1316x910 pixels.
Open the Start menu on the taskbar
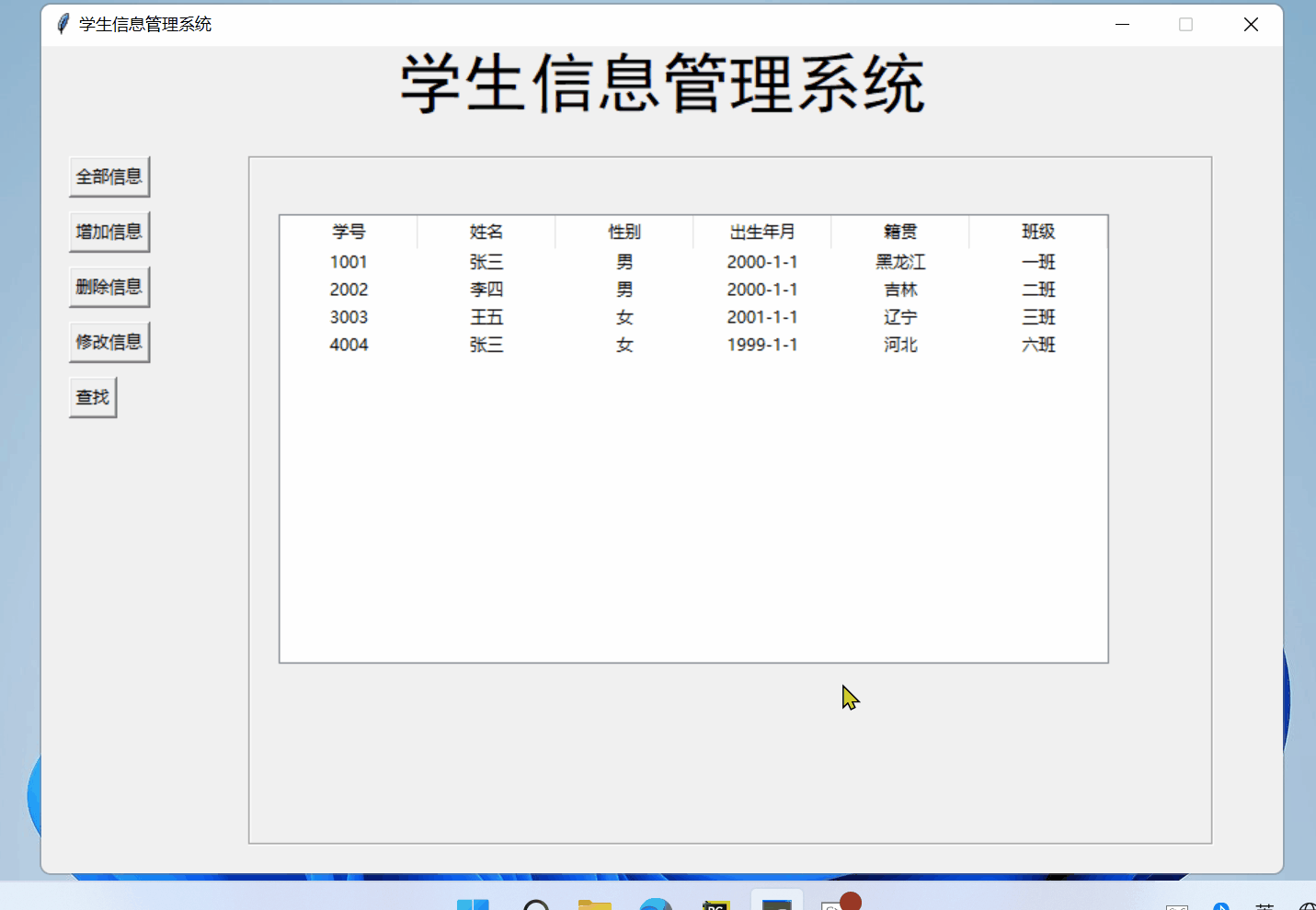pyautogui.click(x=474, y=905)
